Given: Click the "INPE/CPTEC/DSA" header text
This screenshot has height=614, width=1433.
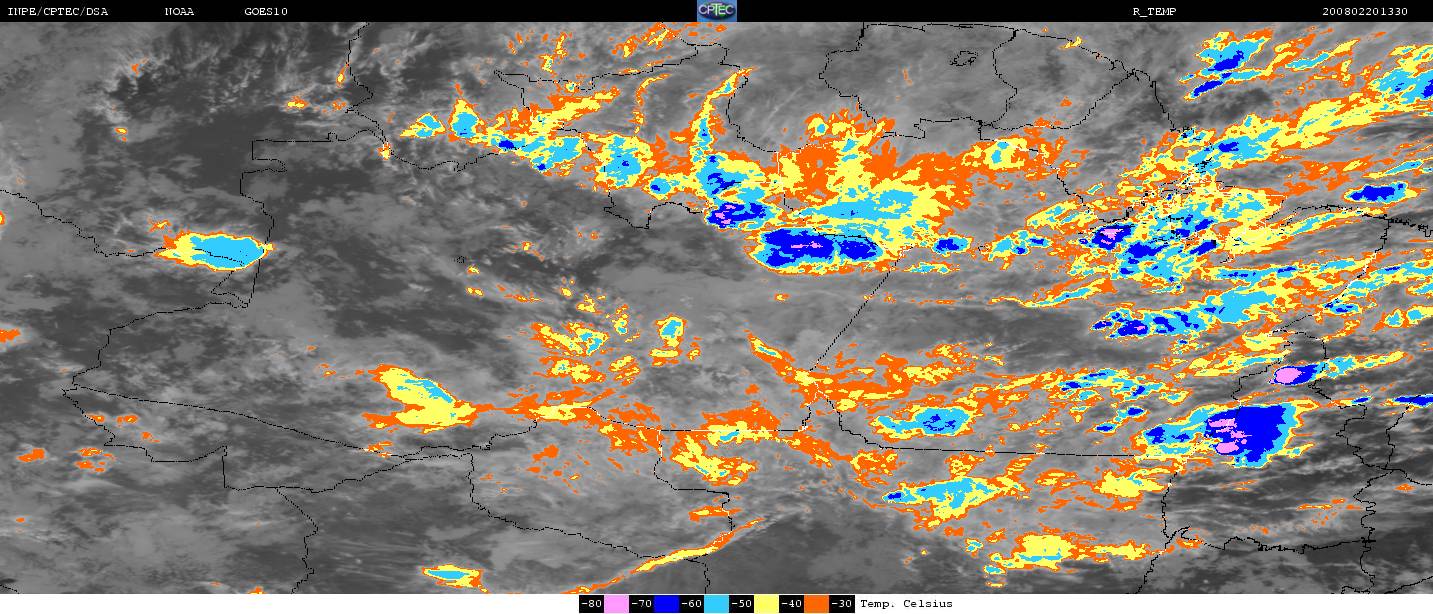Looking at the screenshot, I should tap(57, 12).
